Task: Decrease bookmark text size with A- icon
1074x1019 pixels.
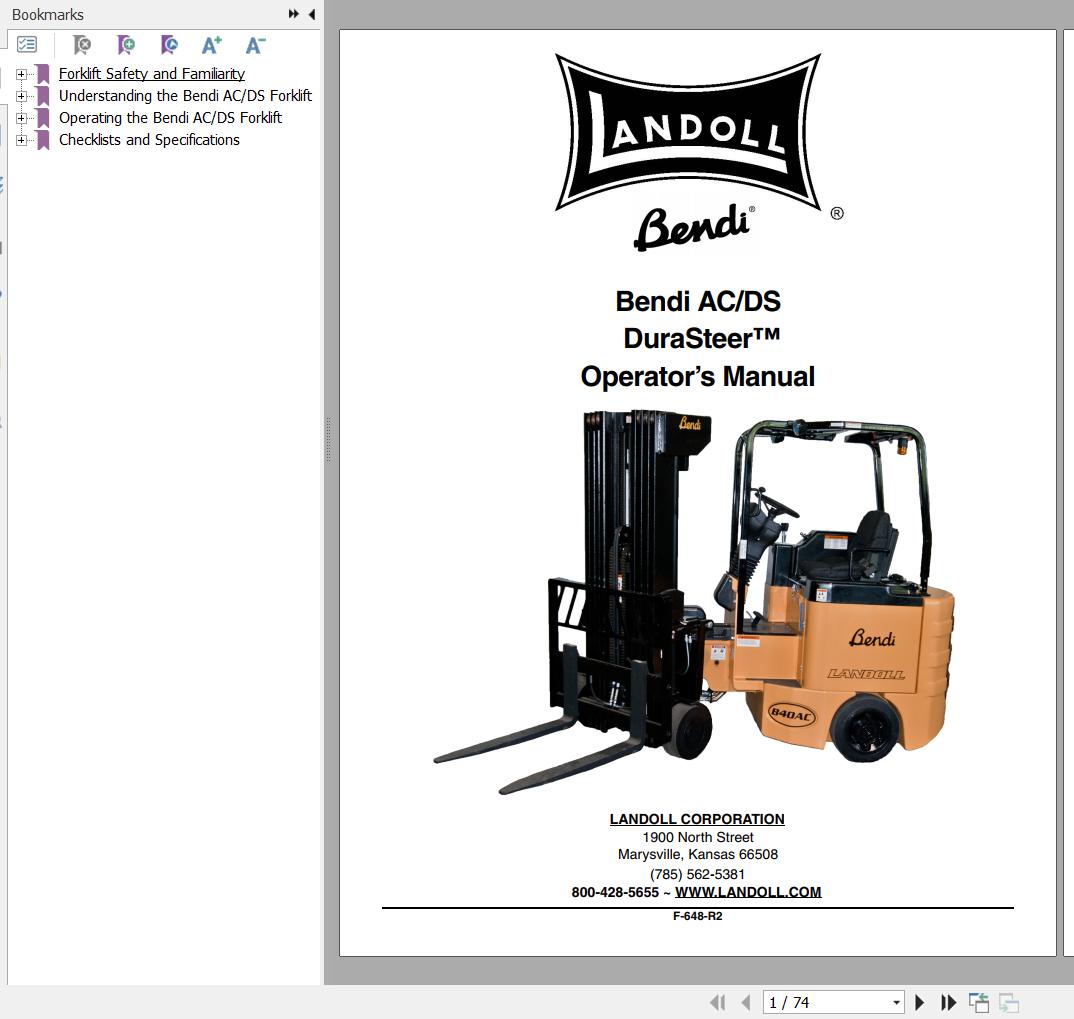Action: click(x=255, y=45)
